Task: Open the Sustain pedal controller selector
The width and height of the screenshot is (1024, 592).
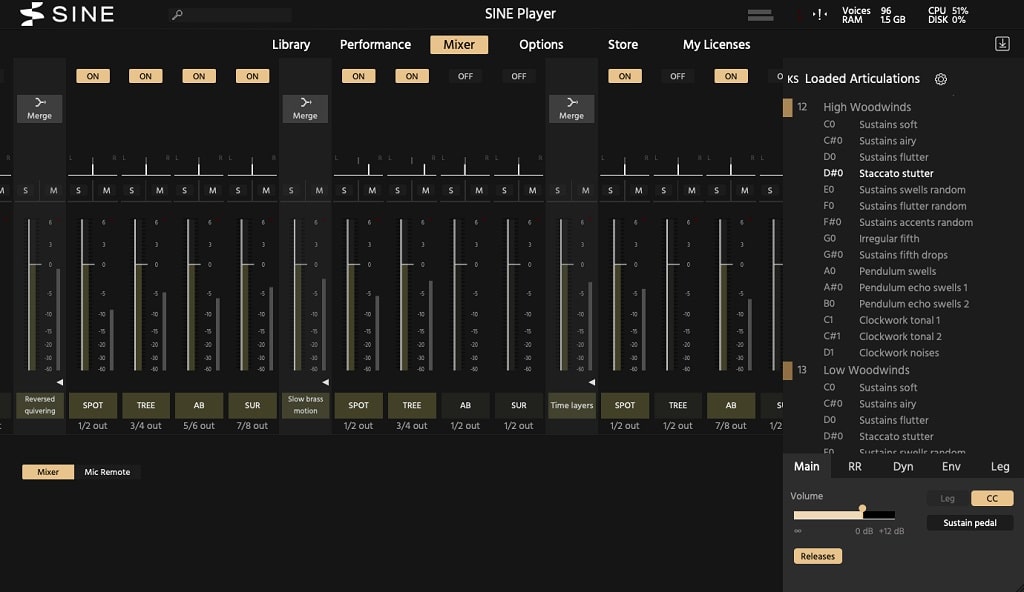Action: point(970,523)
